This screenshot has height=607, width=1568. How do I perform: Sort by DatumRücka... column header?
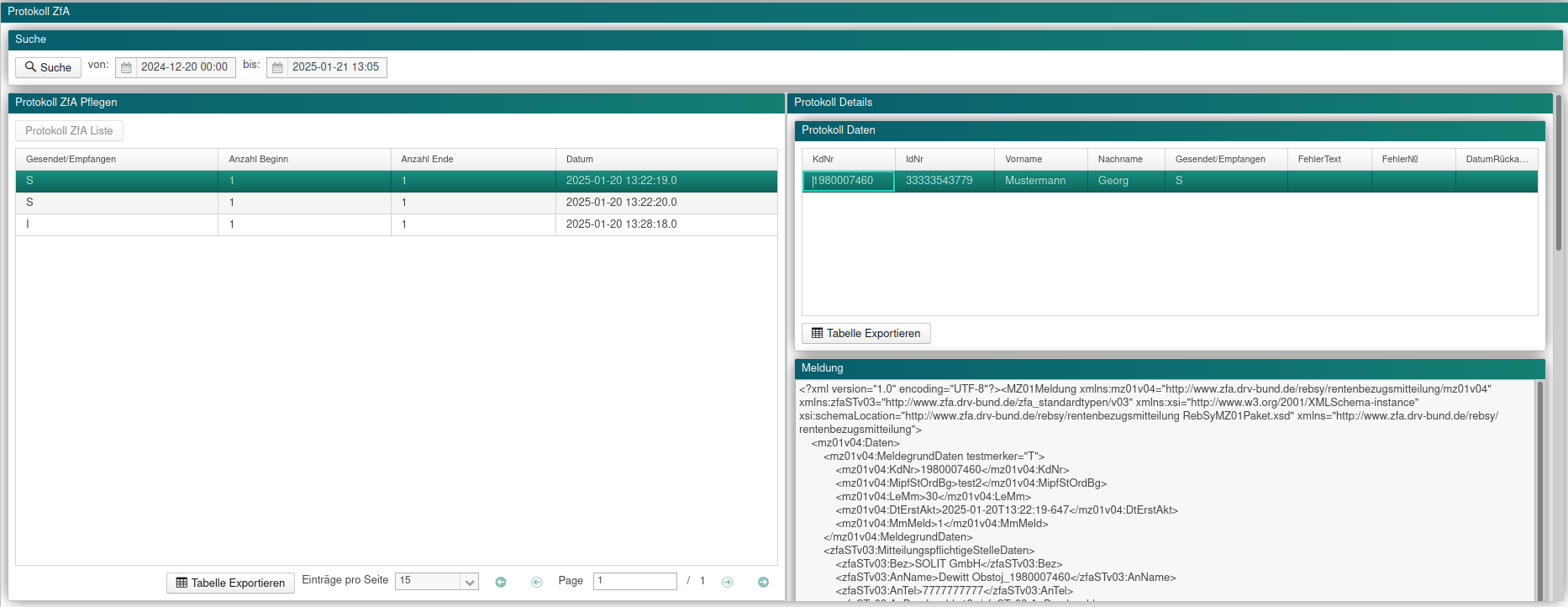tap(1497, 159)
